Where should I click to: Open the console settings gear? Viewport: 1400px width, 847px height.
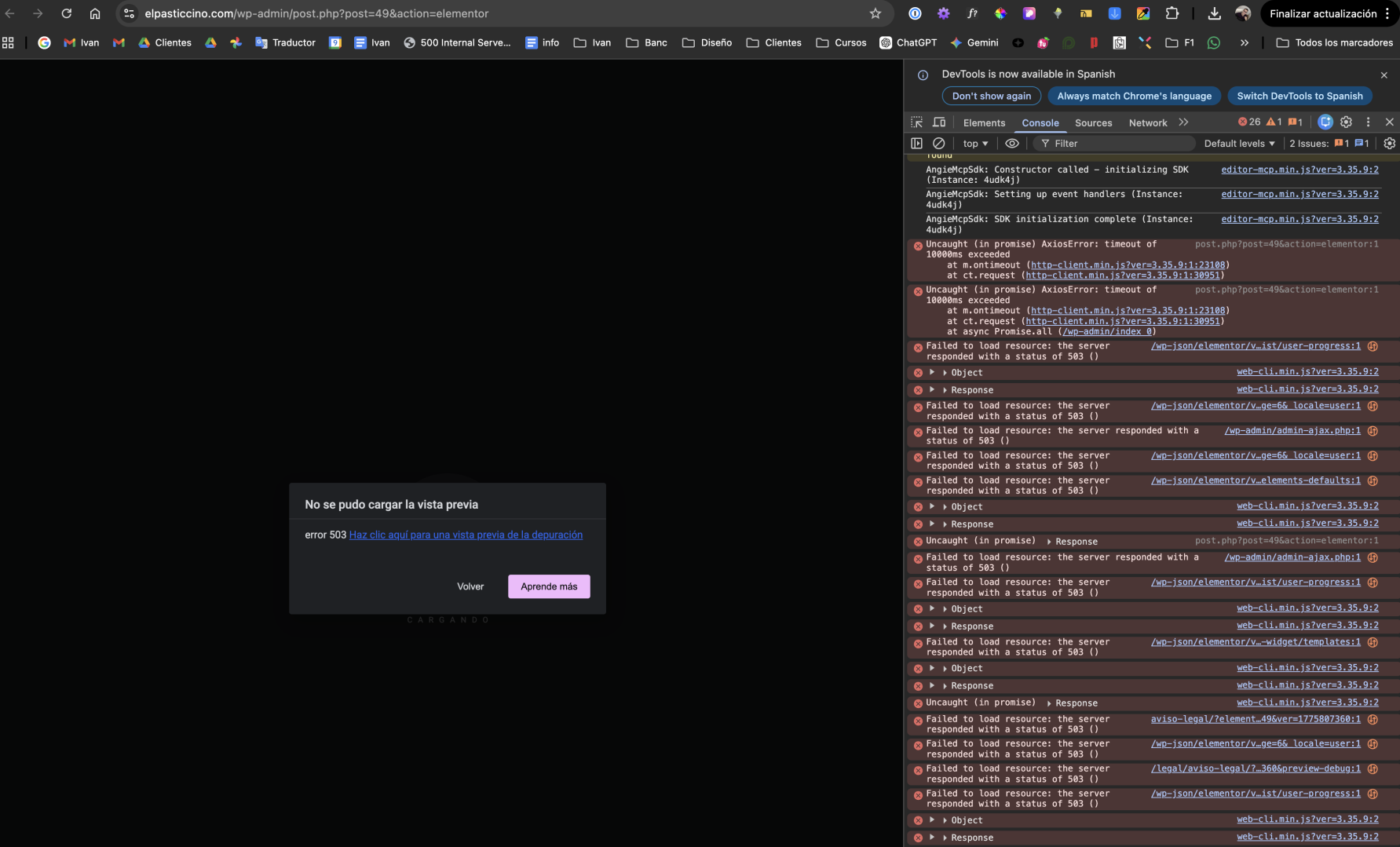1389,144
